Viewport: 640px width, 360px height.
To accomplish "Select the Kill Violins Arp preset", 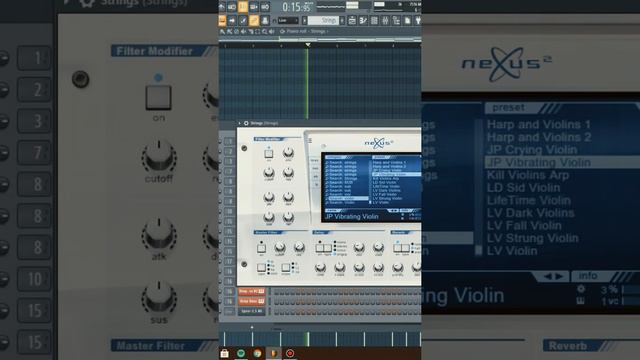I will click(x=386, y=179).
